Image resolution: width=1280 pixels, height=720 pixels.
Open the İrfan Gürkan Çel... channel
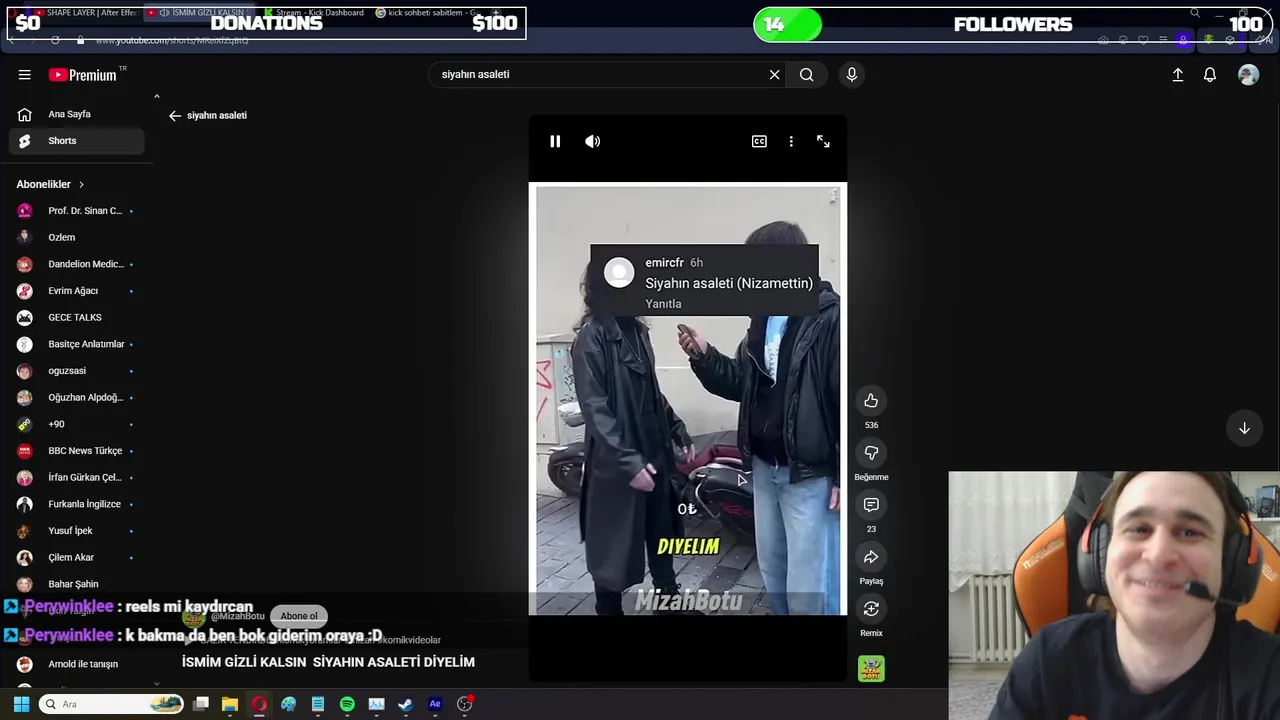[x=76, y=478]
